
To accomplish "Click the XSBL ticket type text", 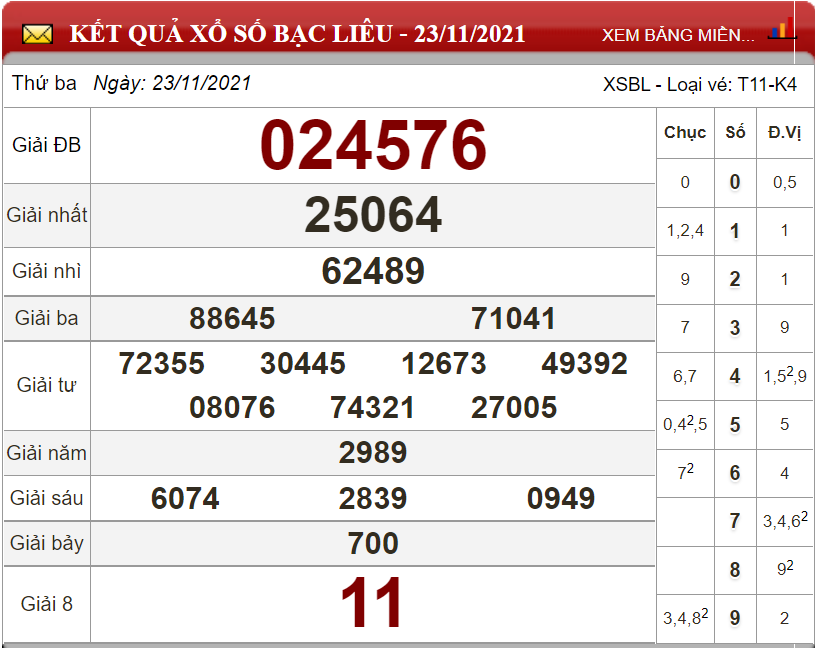I will click(699, 84).
